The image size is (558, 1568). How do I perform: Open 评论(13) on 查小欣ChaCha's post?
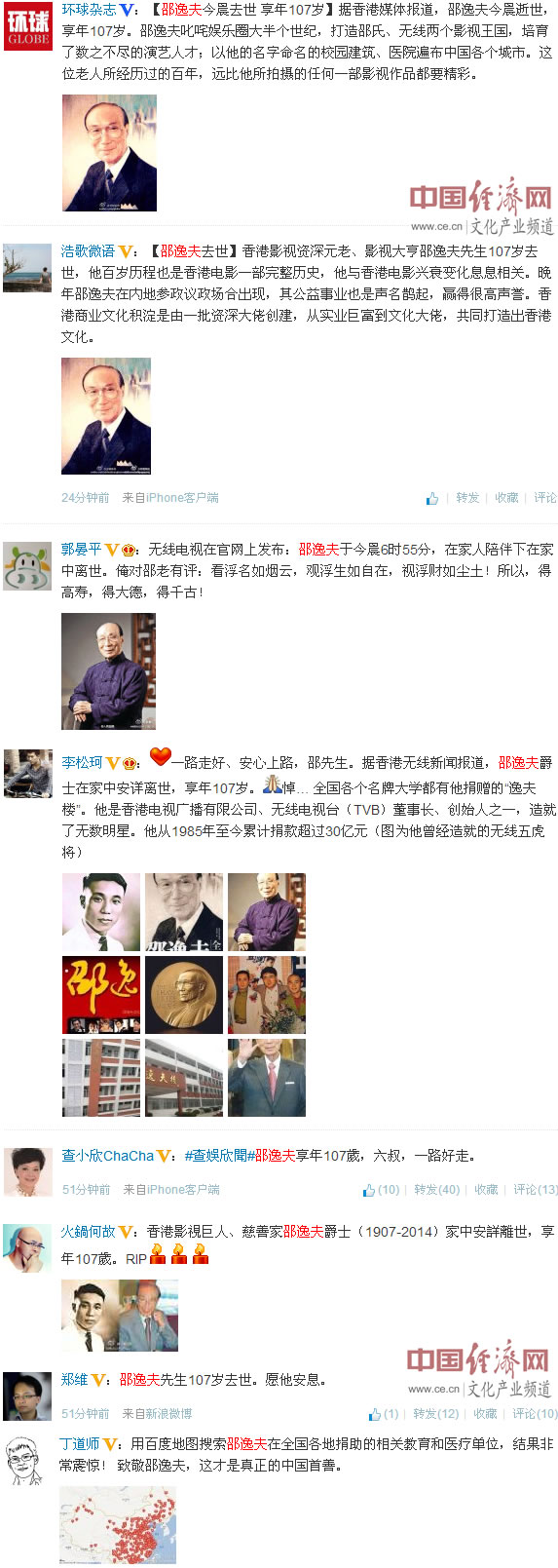[x=536, y=1190]
